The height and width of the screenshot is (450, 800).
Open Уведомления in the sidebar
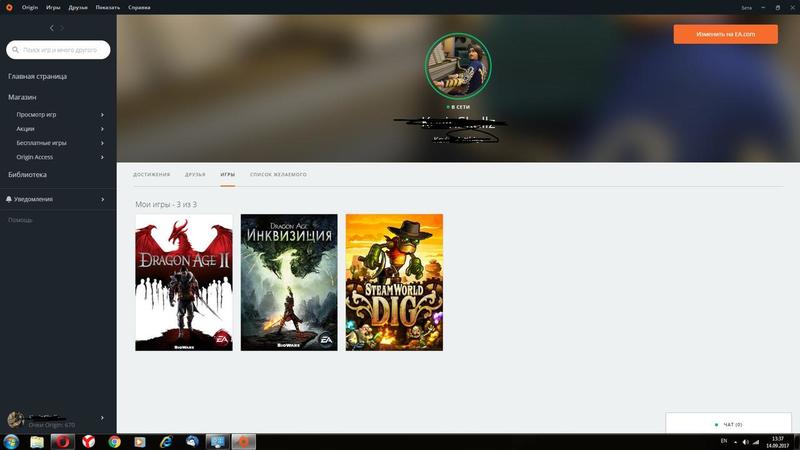click(x=33, y=199)
